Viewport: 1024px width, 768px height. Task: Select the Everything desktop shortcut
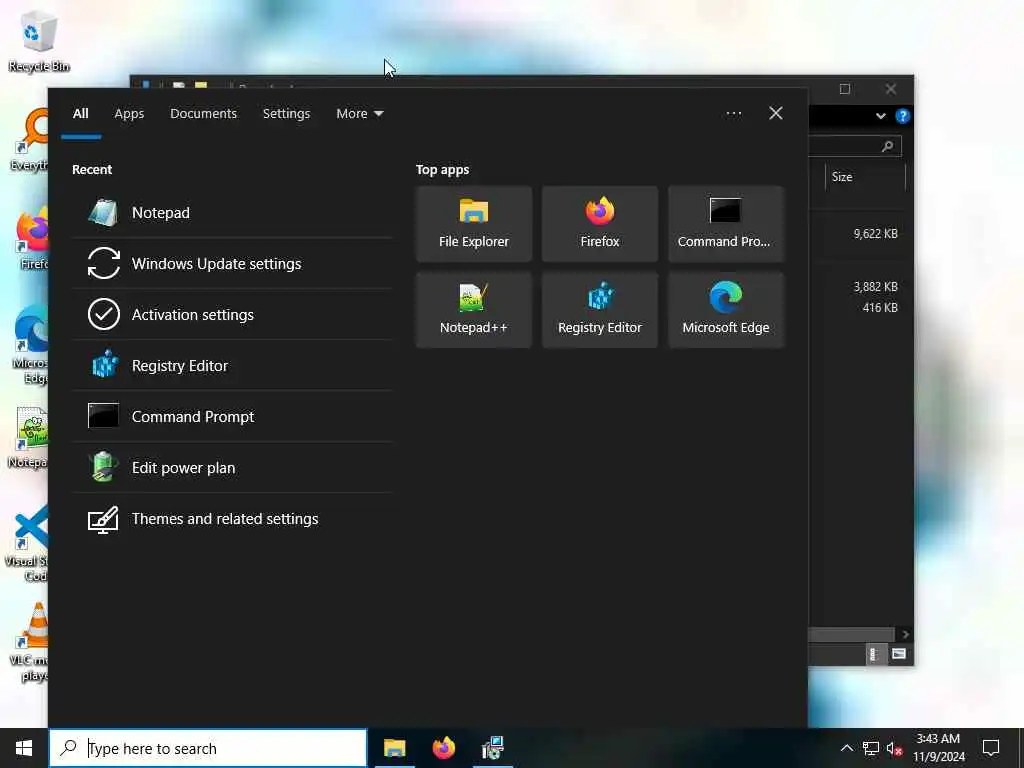pos(30,140)
